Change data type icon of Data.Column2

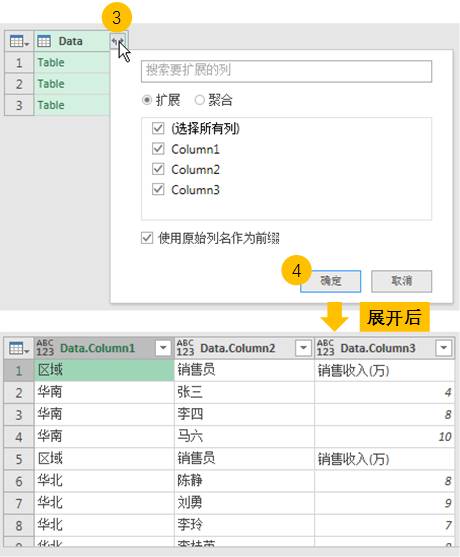(185, 348)
